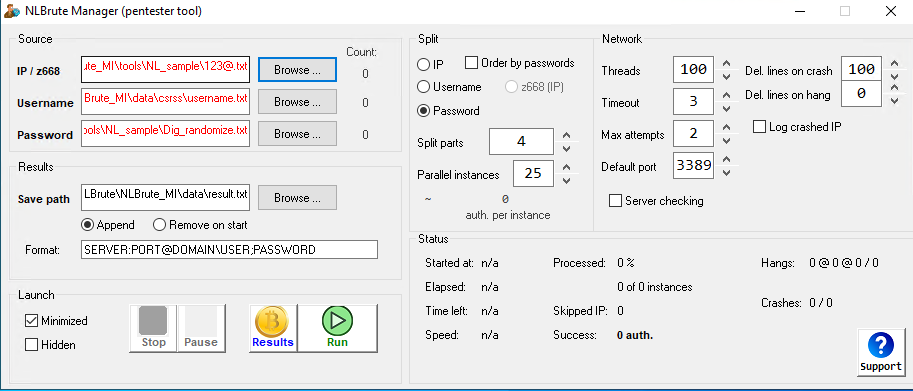Browse for the IP / z668 source file

pyautogui.click(x=297, y=70)
